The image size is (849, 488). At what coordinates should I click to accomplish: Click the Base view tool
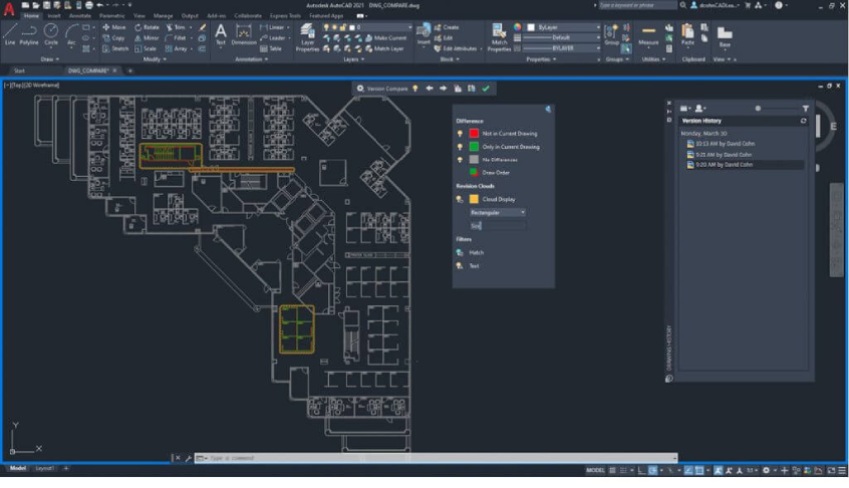click(x=724, y=37)
